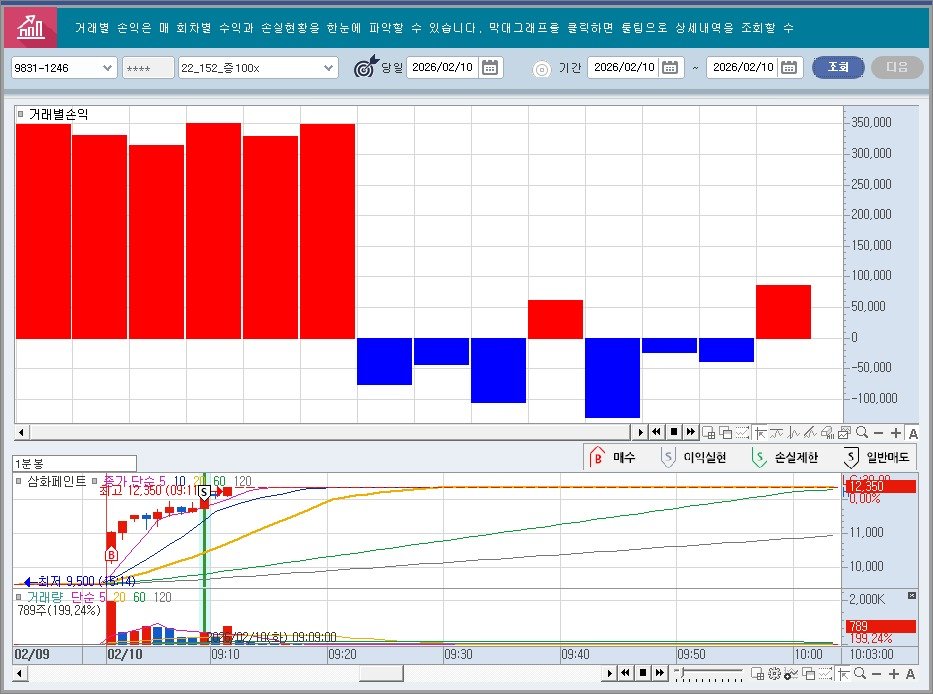Select the 당일 target radio option
Viewport: 933px width, 694px height.
tap(366, 68)
